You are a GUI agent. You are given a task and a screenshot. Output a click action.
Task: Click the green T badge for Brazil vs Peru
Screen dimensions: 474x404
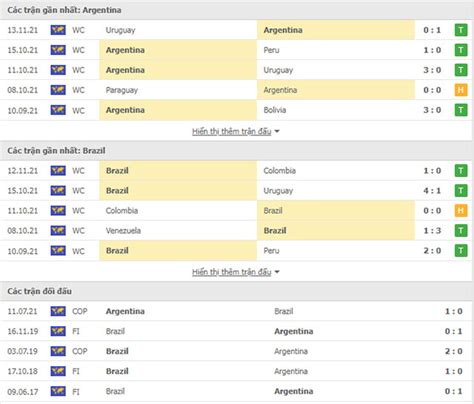point(461,251)
